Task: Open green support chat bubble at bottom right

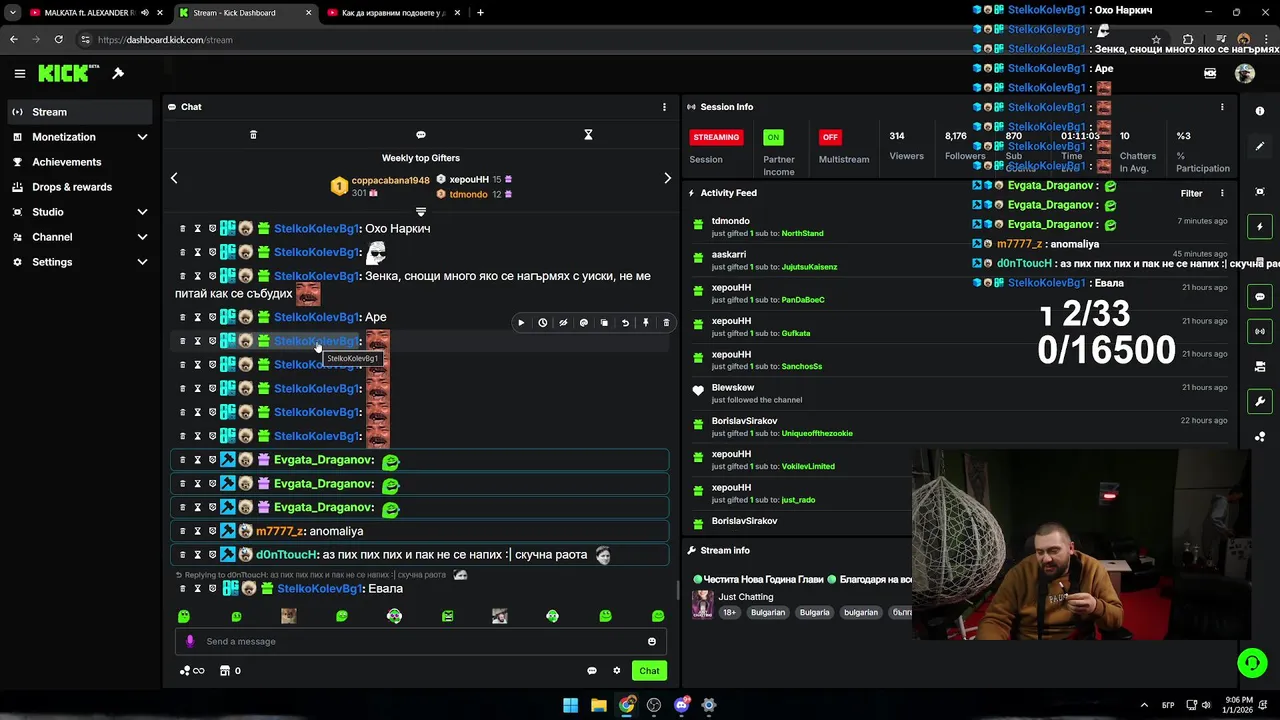Action: coord(1252,662)
